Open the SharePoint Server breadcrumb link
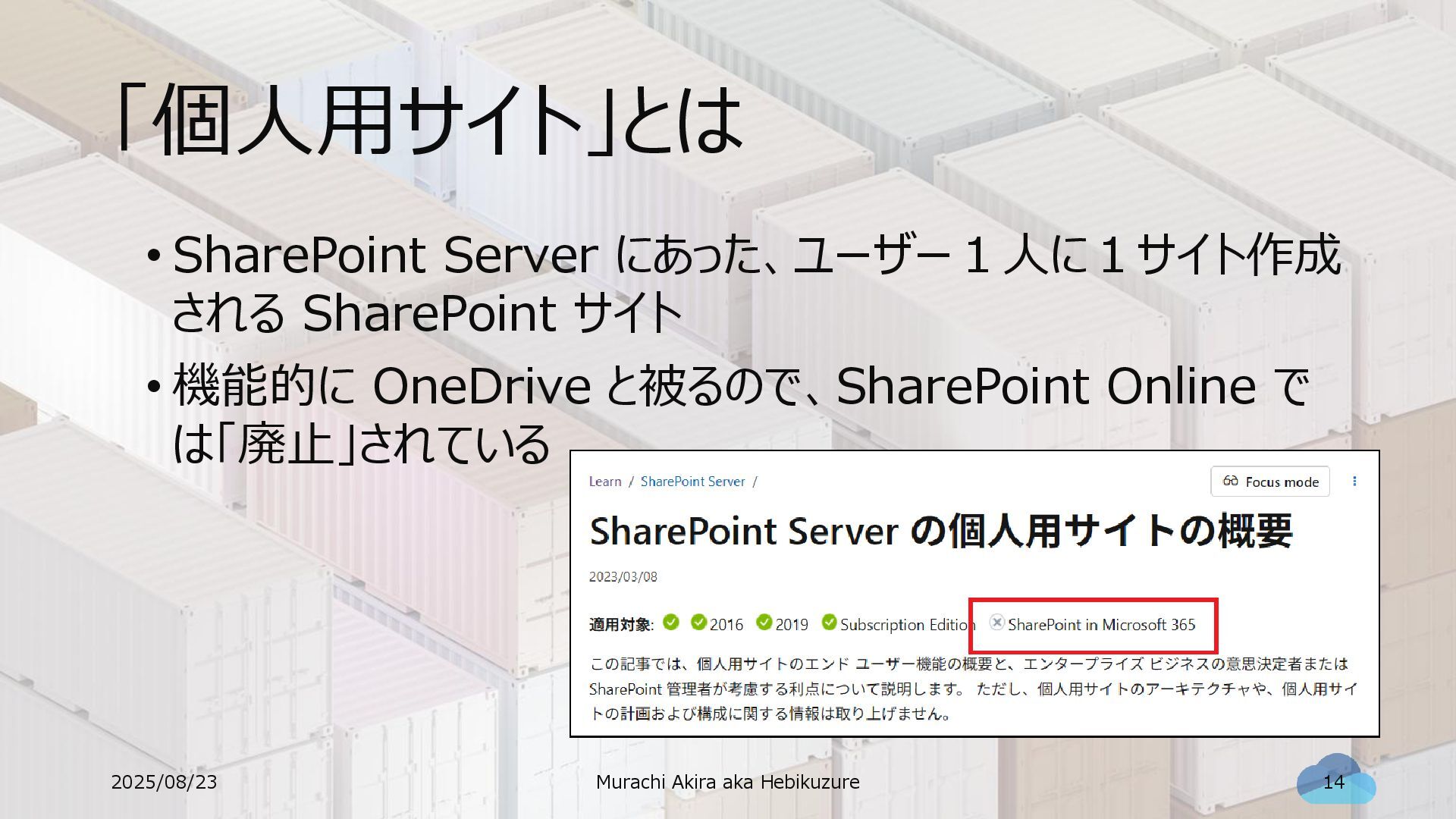Screen dimensions: 1456x819 [x=692, y=482]
